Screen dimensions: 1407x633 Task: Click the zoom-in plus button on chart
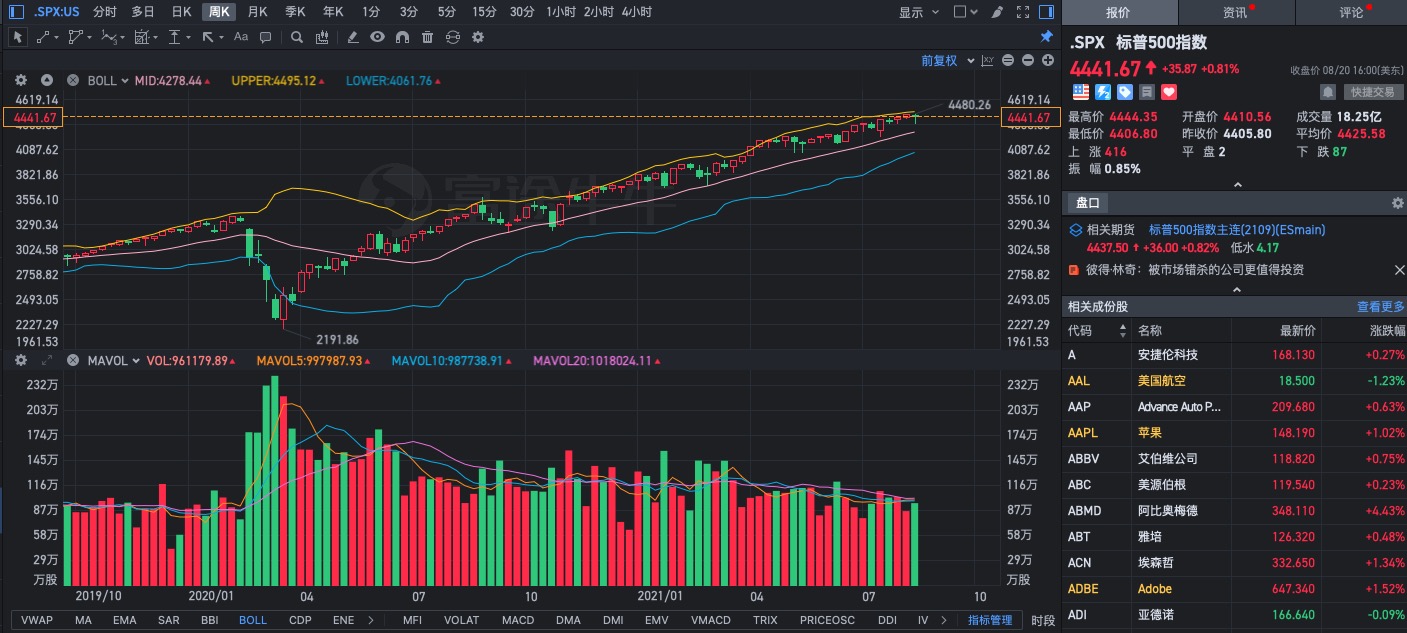(1047, 61)
